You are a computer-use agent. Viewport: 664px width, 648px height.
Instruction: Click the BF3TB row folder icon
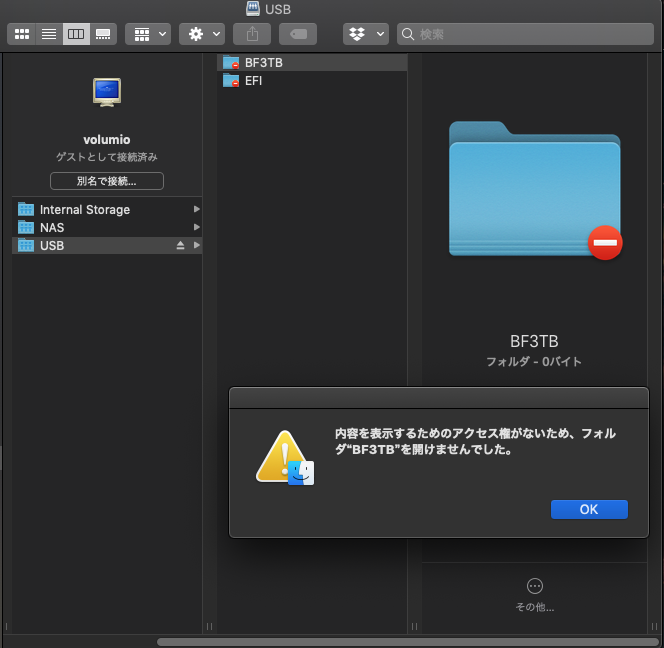[x=231, y=62]
